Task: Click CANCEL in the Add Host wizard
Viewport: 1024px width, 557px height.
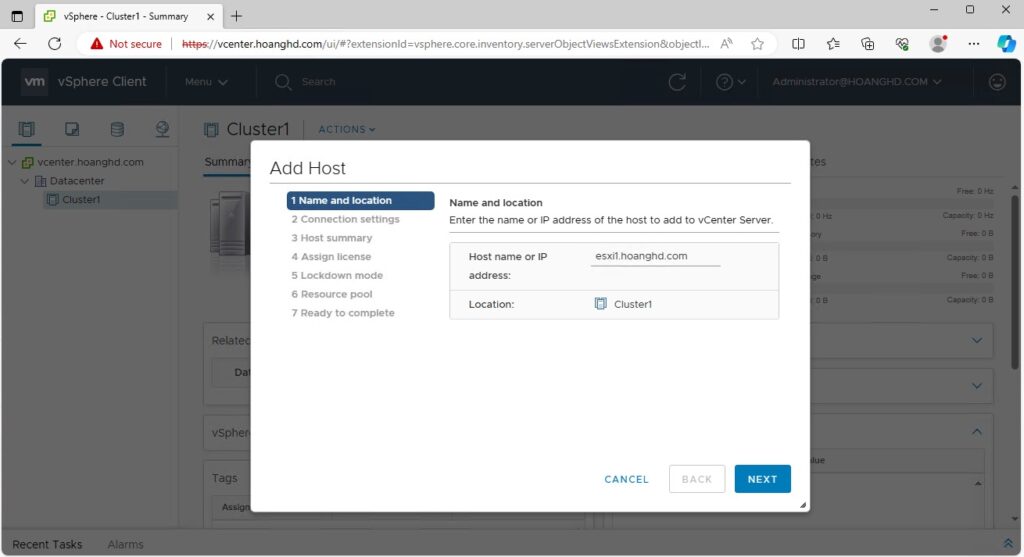Action: pyautogui.click(x=626, y=479)
